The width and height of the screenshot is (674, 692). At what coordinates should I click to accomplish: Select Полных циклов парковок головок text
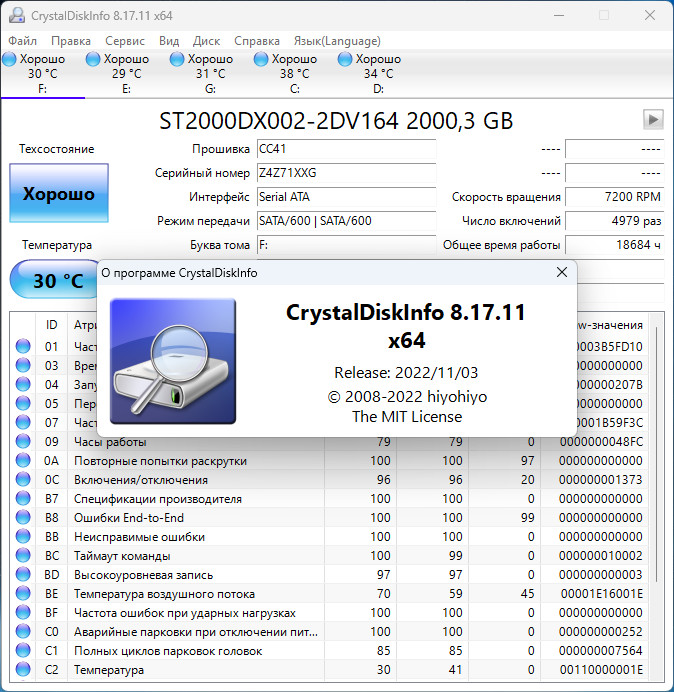point(168,651)
